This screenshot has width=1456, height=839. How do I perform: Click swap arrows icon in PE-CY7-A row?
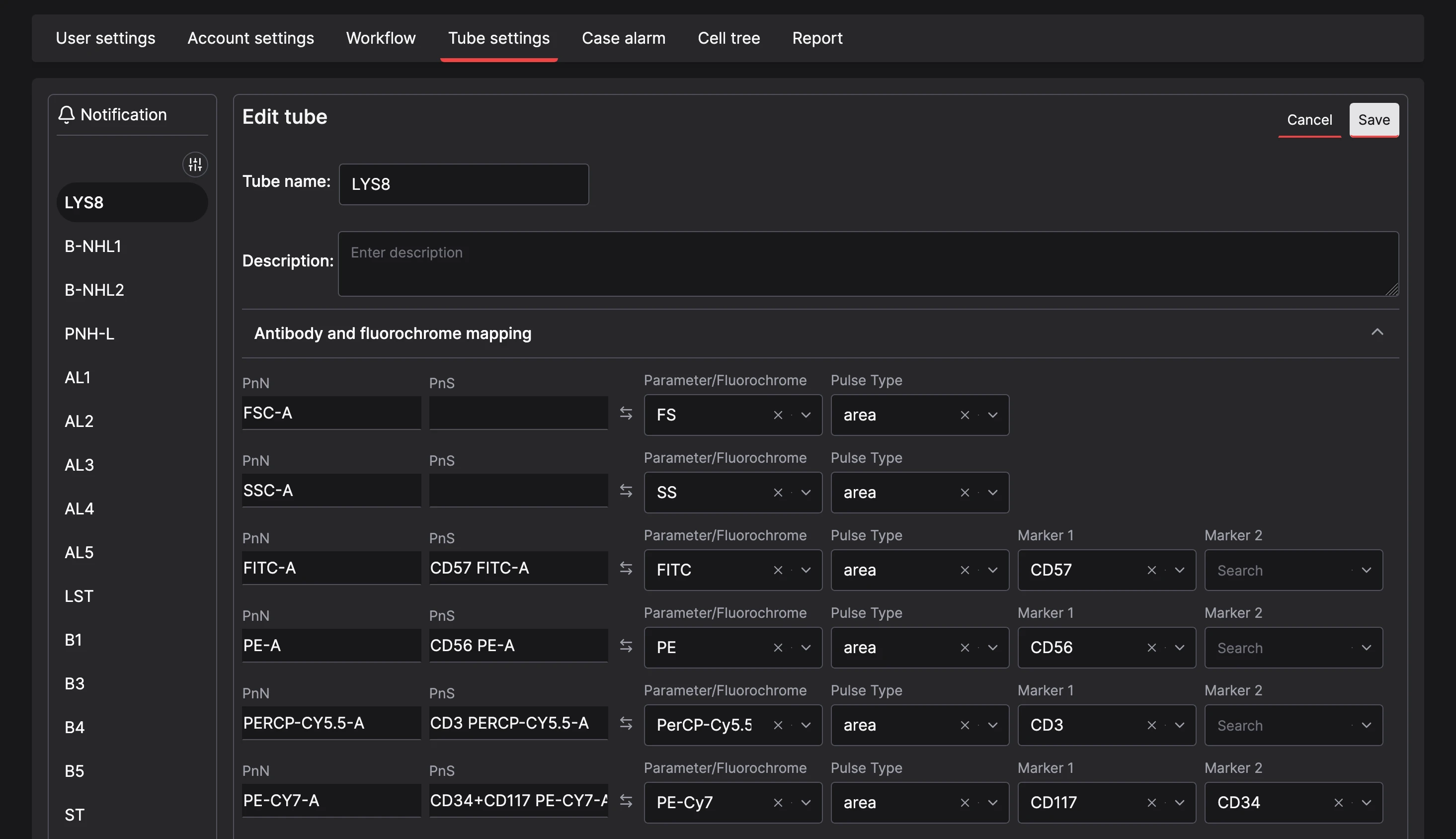(x=626, y=800)
